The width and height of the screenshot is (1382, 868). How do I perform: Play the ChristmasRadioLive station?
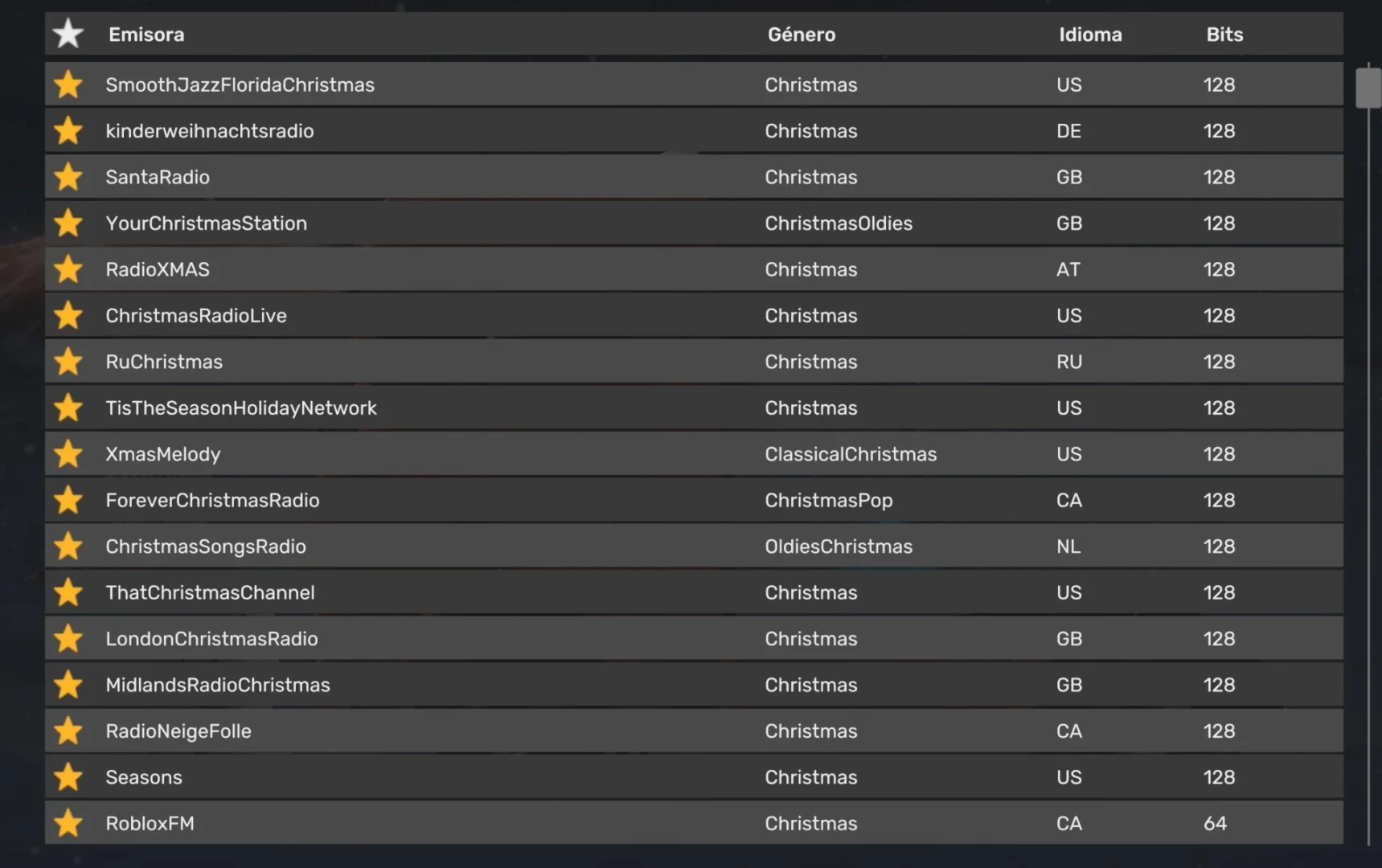tap(196, 316)
